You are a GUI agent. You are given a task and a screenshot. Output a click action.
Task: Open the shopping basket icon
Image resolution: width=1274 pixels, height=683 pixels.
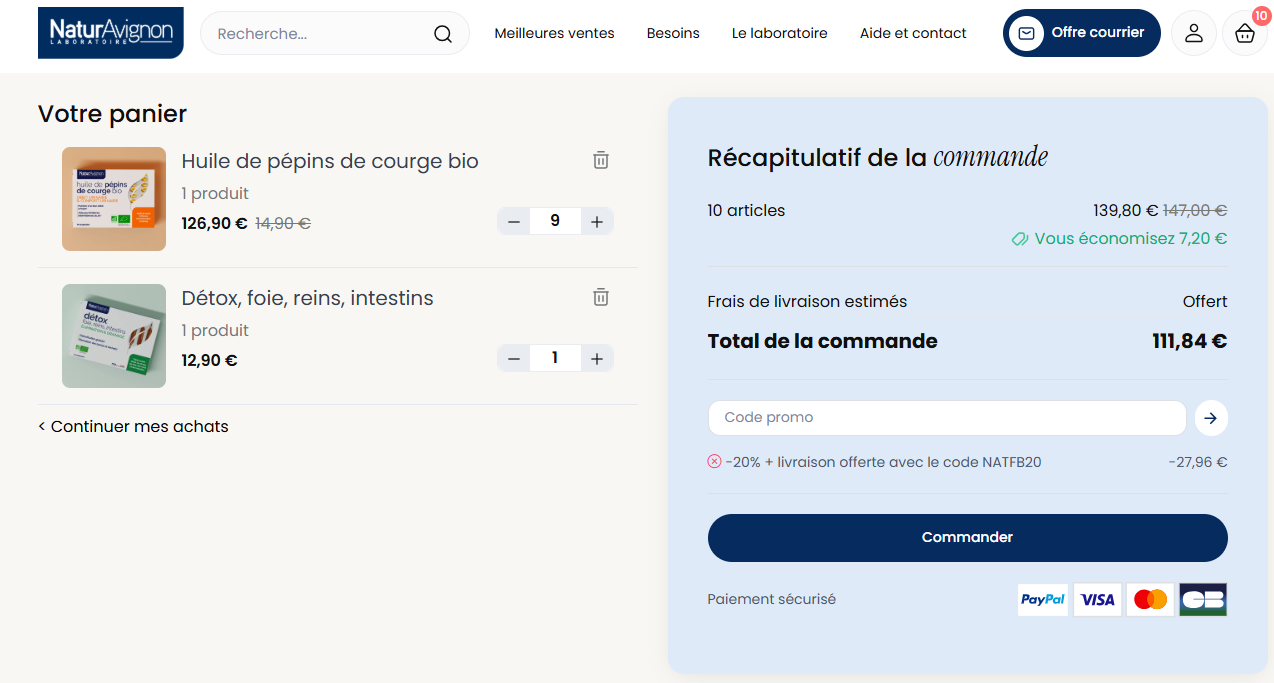[1244, 35]
